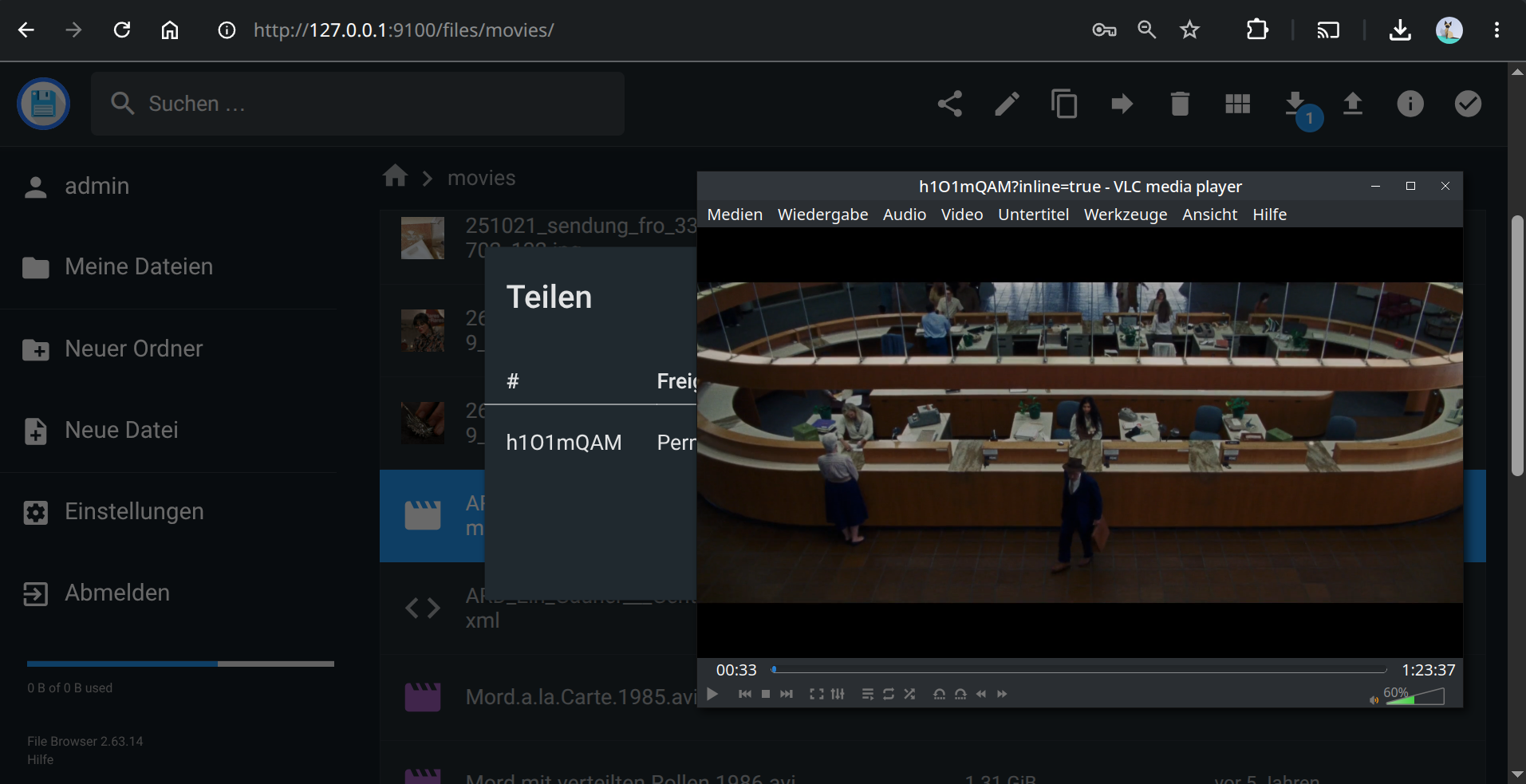
Task: Click the browser zoom magnifier icon
Action: click(x=1146, y=30)
